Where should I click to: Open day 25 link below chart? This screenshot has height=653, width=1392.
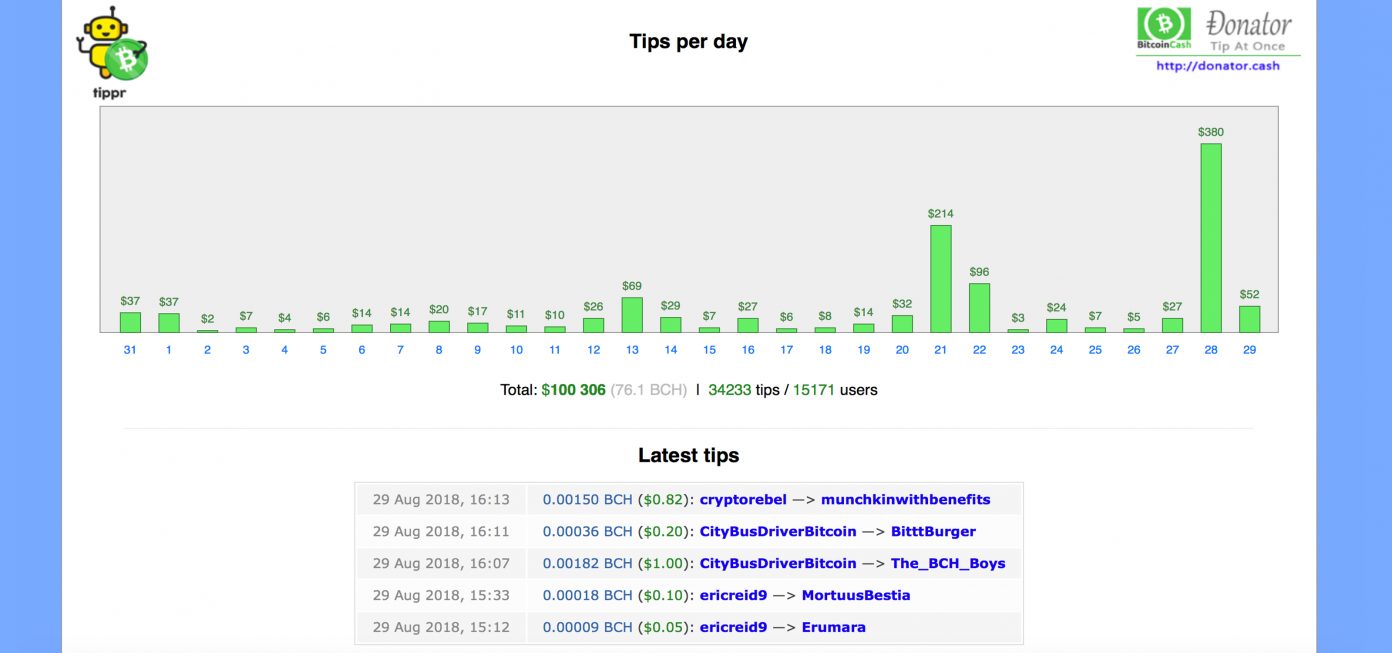[1095, 350]
